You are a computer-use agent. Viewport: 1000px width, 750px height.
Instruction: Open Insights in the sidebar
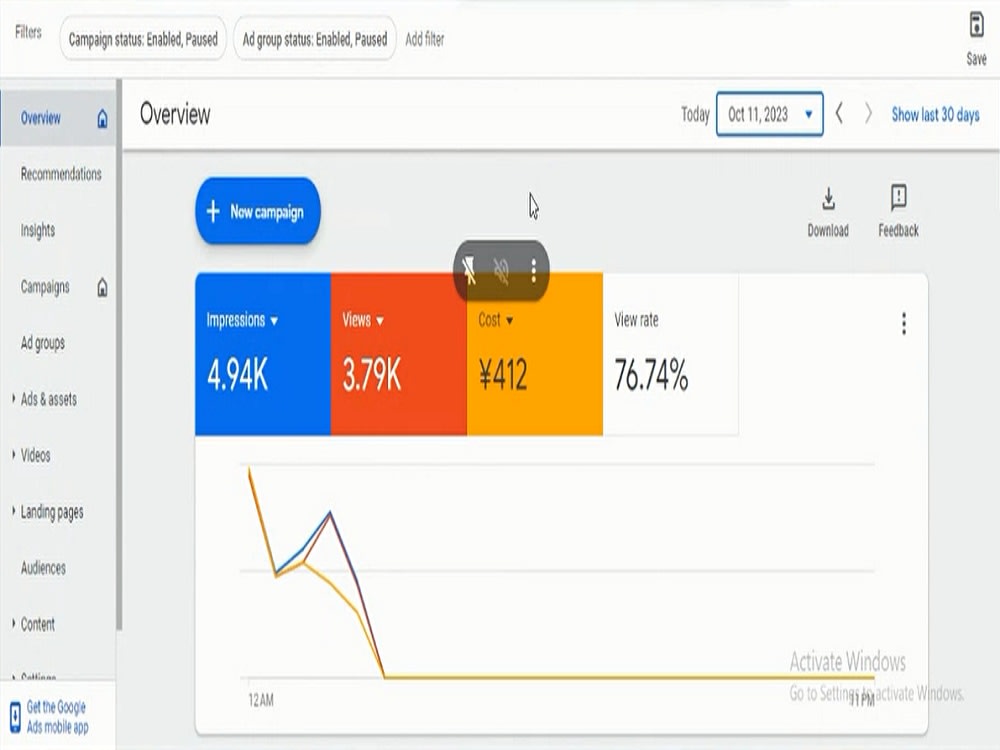click(x=38, y=230)
